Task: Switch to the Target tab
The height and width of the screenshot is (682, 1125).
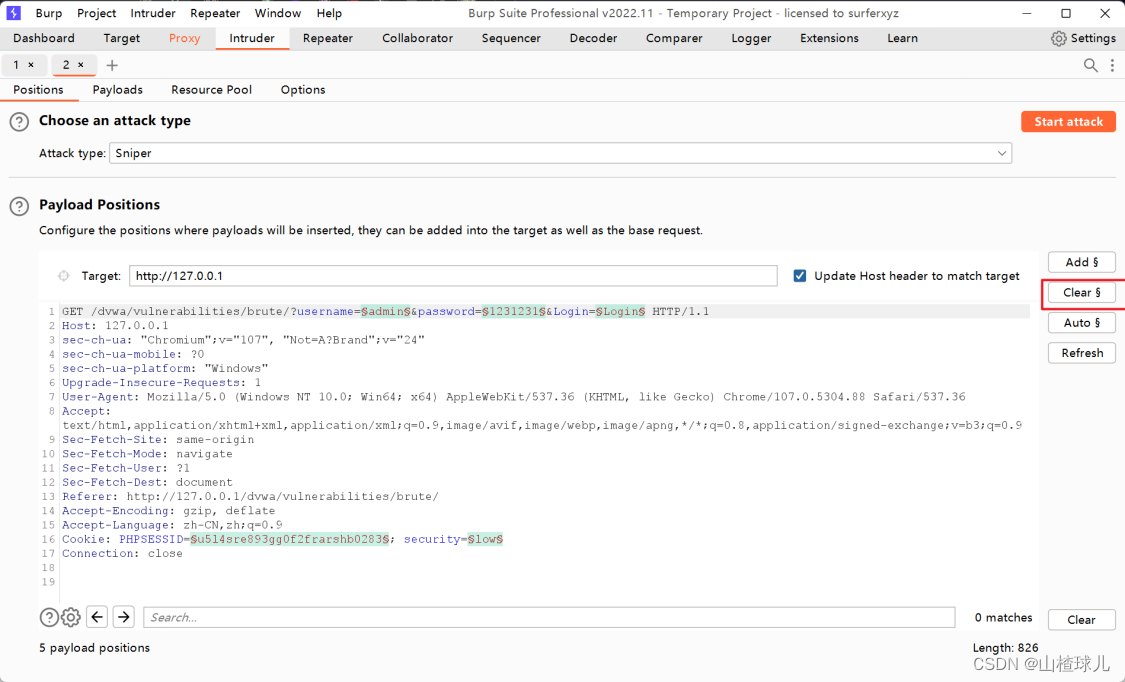Action: coord(121,38)
